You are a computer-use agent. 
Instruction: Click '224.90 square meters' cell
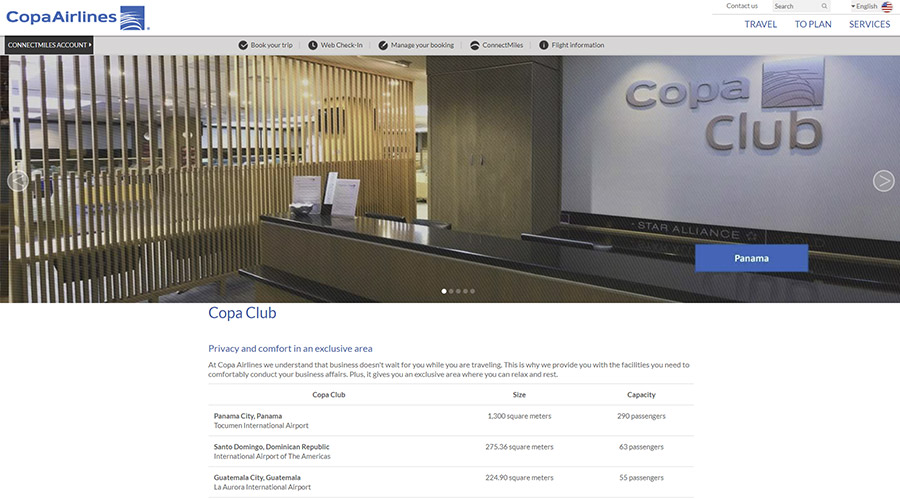(x=519, y=478)
